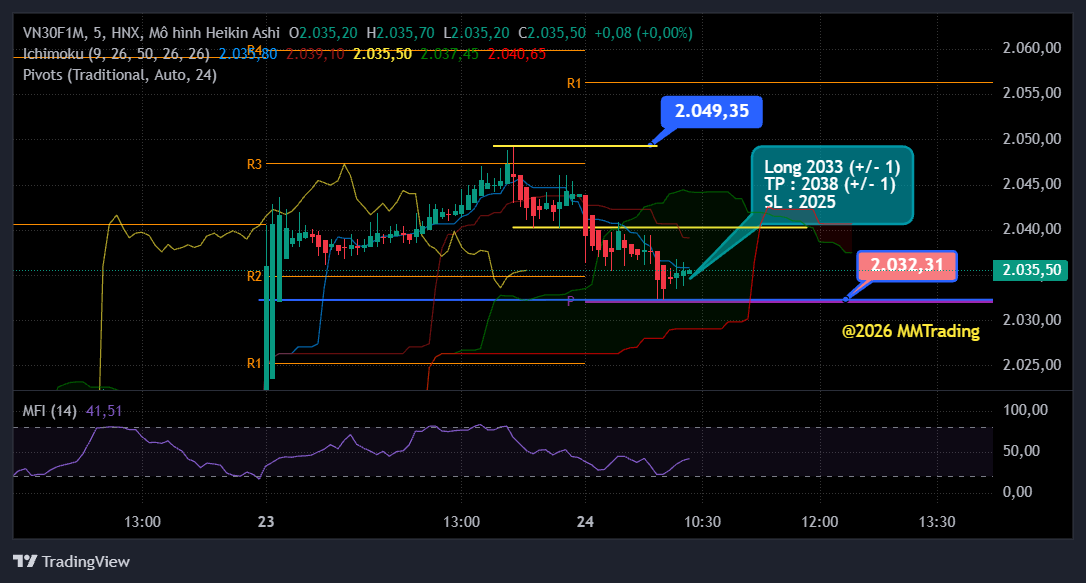The width and height of the screenshot is (1086, 583).
Task: Click the change value +0,08 (+0,00%)
Action: (x=643, y=33)
